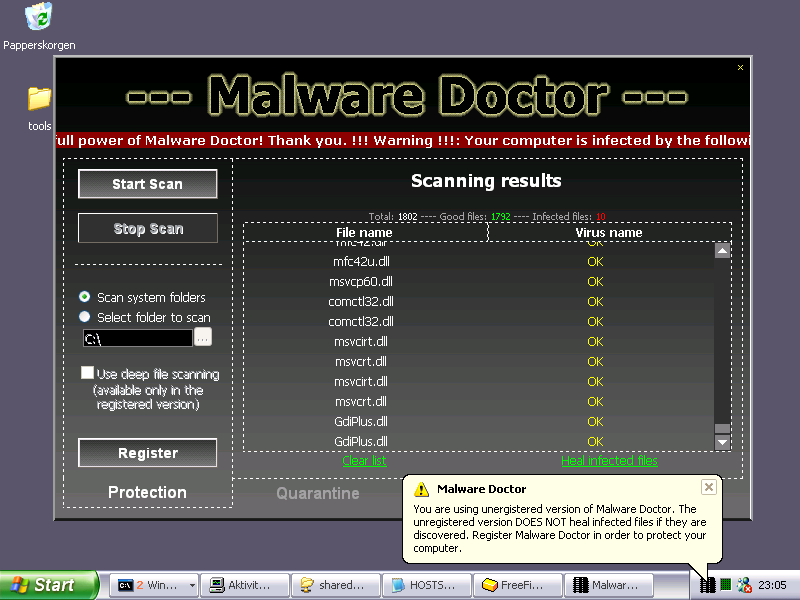Click the Malware Doctor tray icon
This screenshot has height=600, width=800.
[x=708, y=585]
